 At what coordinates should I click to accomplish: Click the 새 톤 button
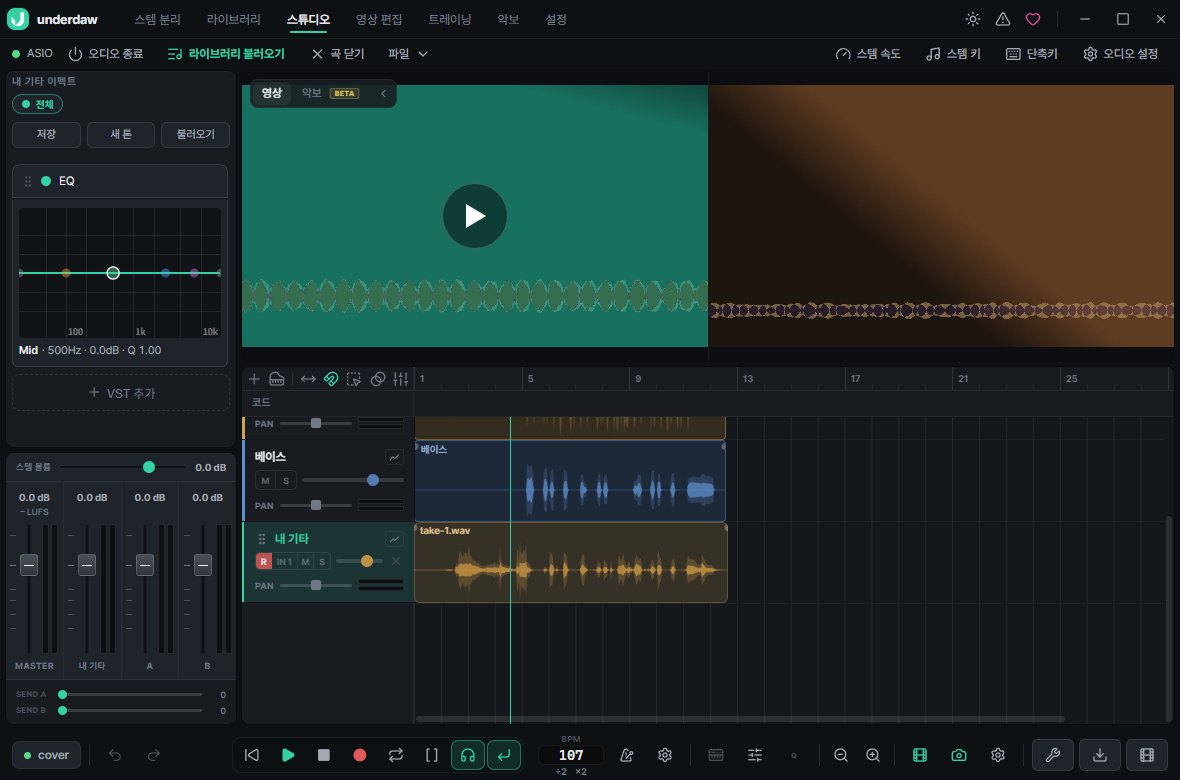(120, 134)
